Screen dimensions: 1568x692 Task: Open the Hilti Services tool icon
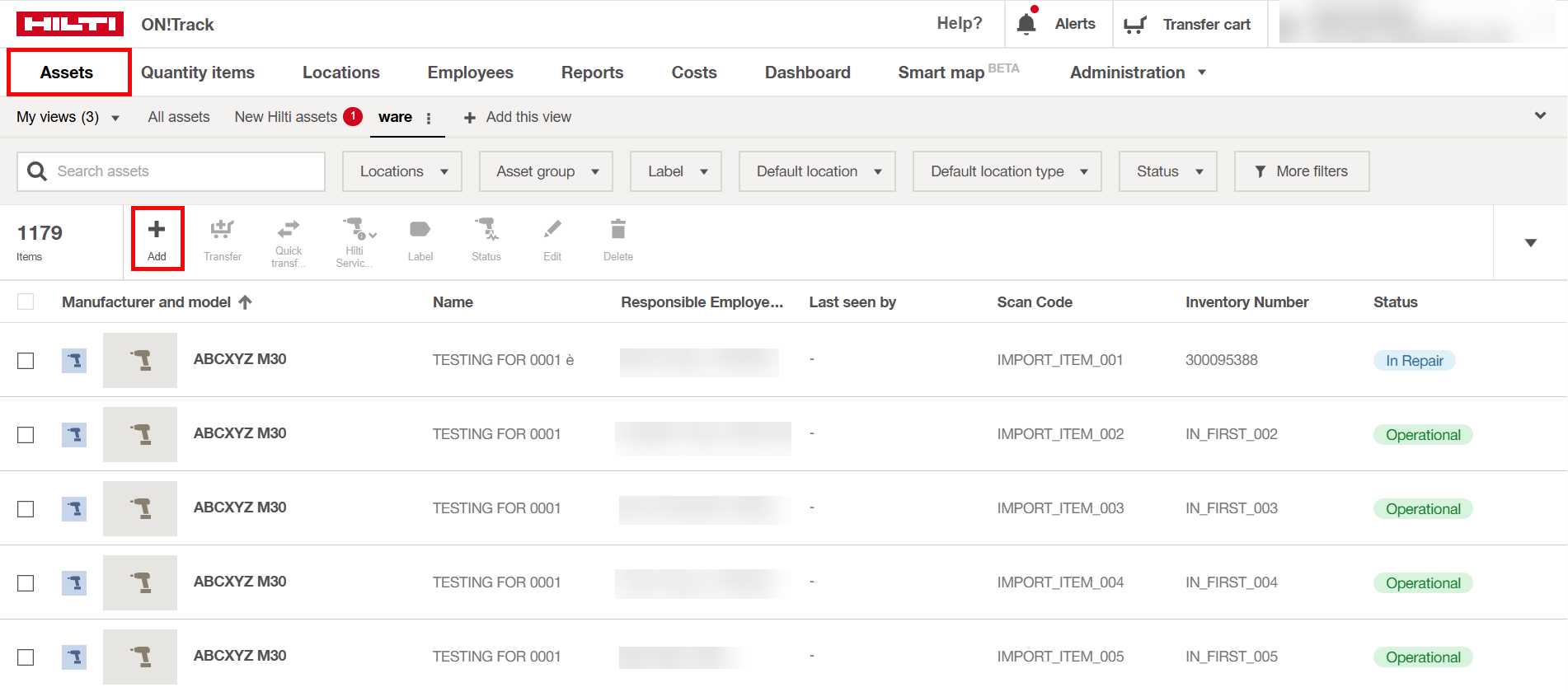[356, 228]
